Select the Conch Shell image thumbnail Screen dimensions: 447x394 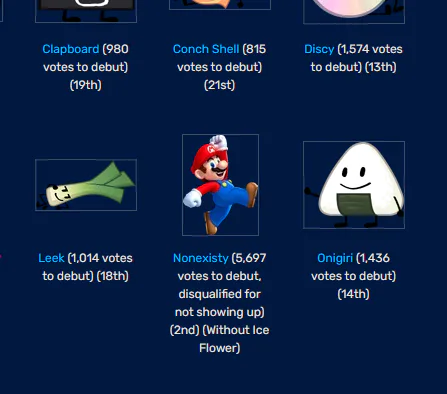point(220,5)
